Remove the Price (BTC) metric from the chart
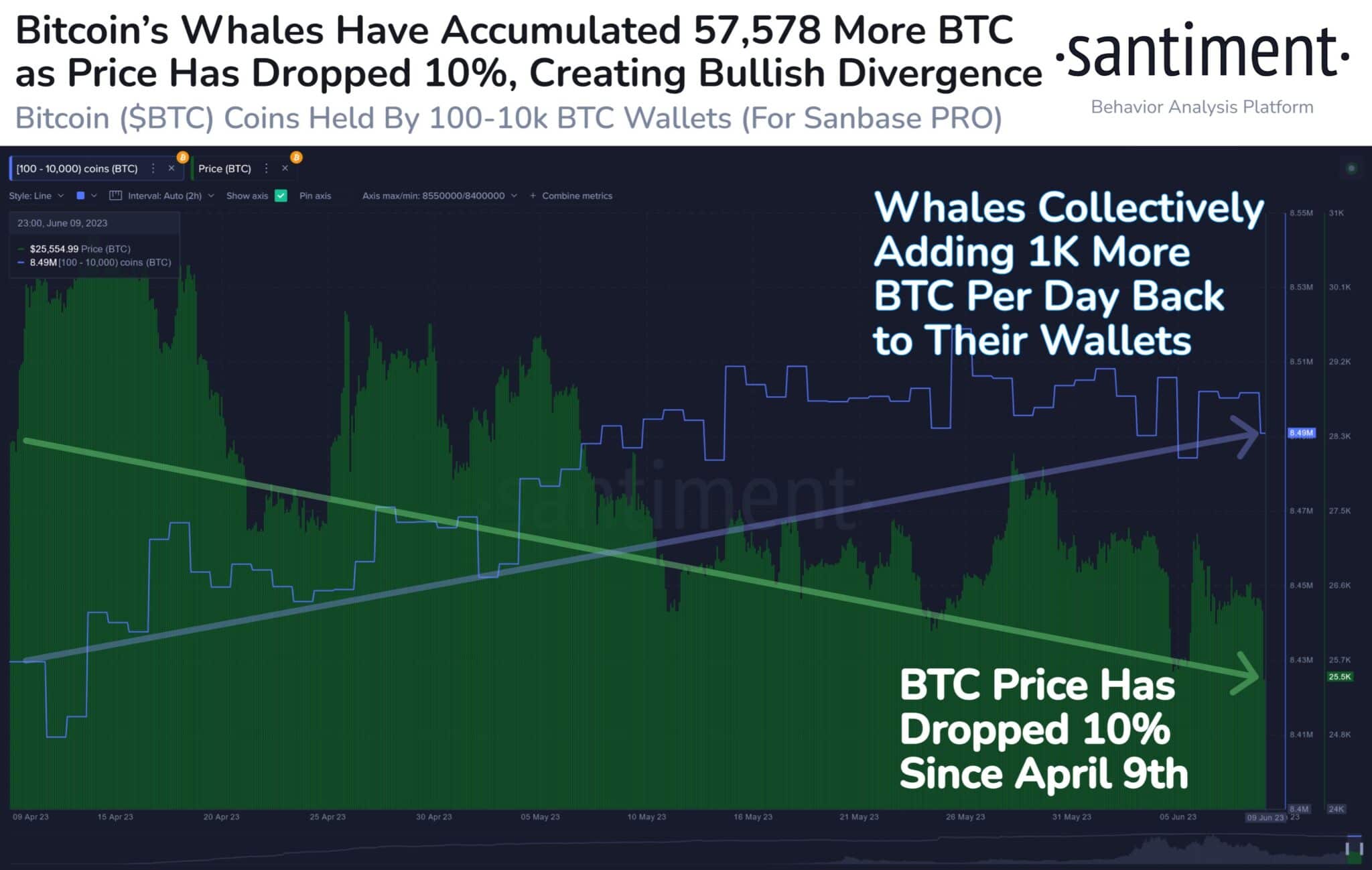The image size is (1372, 870). coord(285,168)
